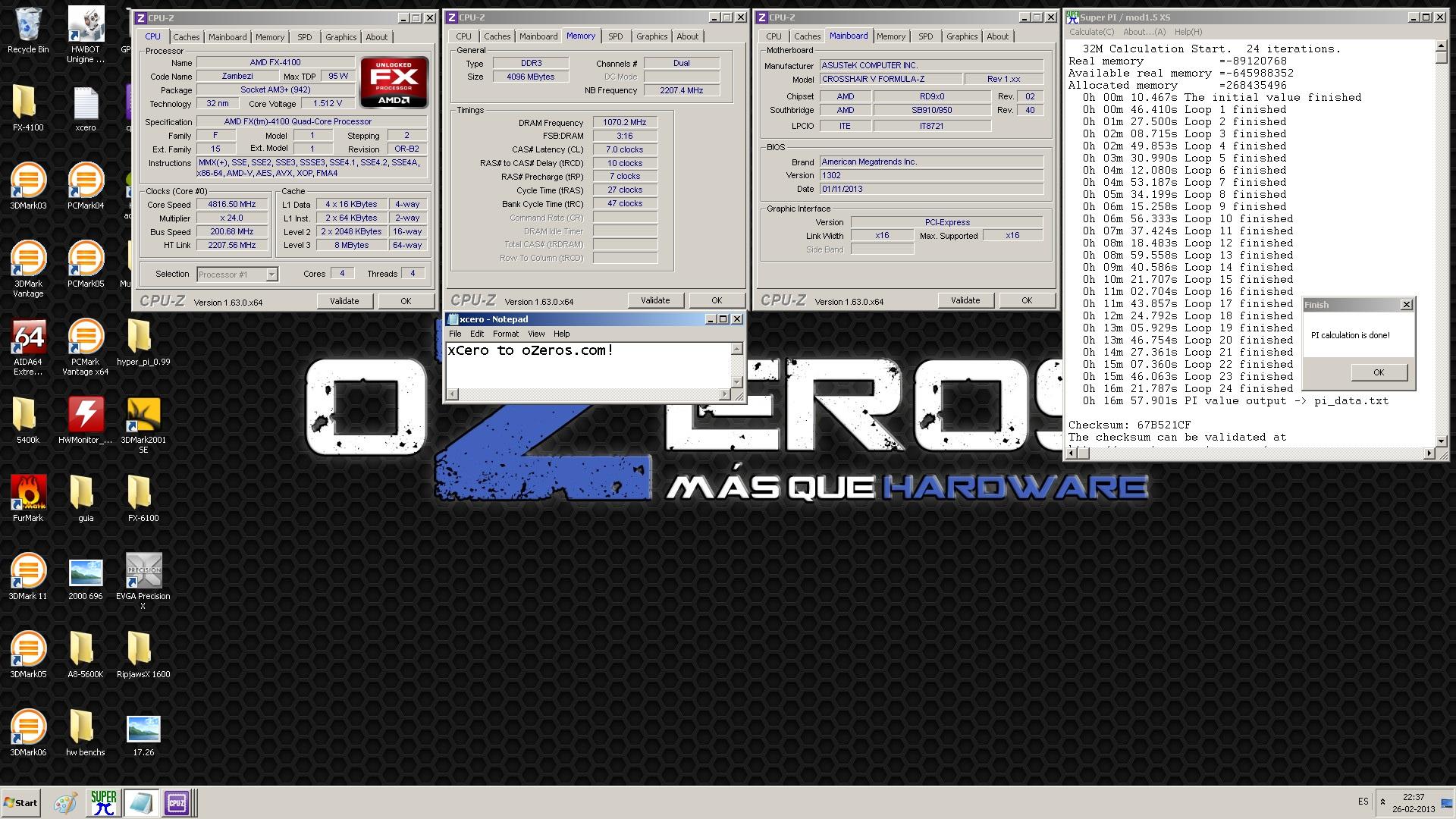Open the 17.26 image file
Viewport: 1456px width, 819px height.
(143, 733)
